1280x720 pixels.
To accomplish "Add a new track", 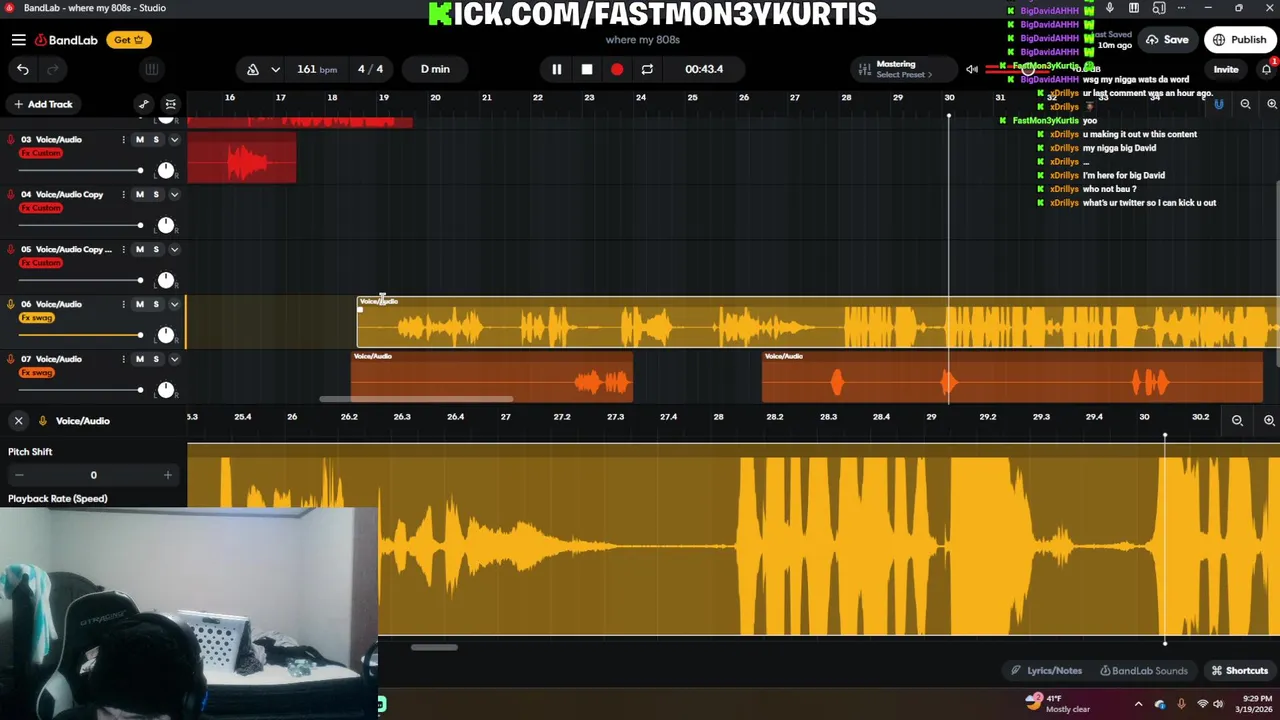I will pyautogui.click(x=43, y=104).
